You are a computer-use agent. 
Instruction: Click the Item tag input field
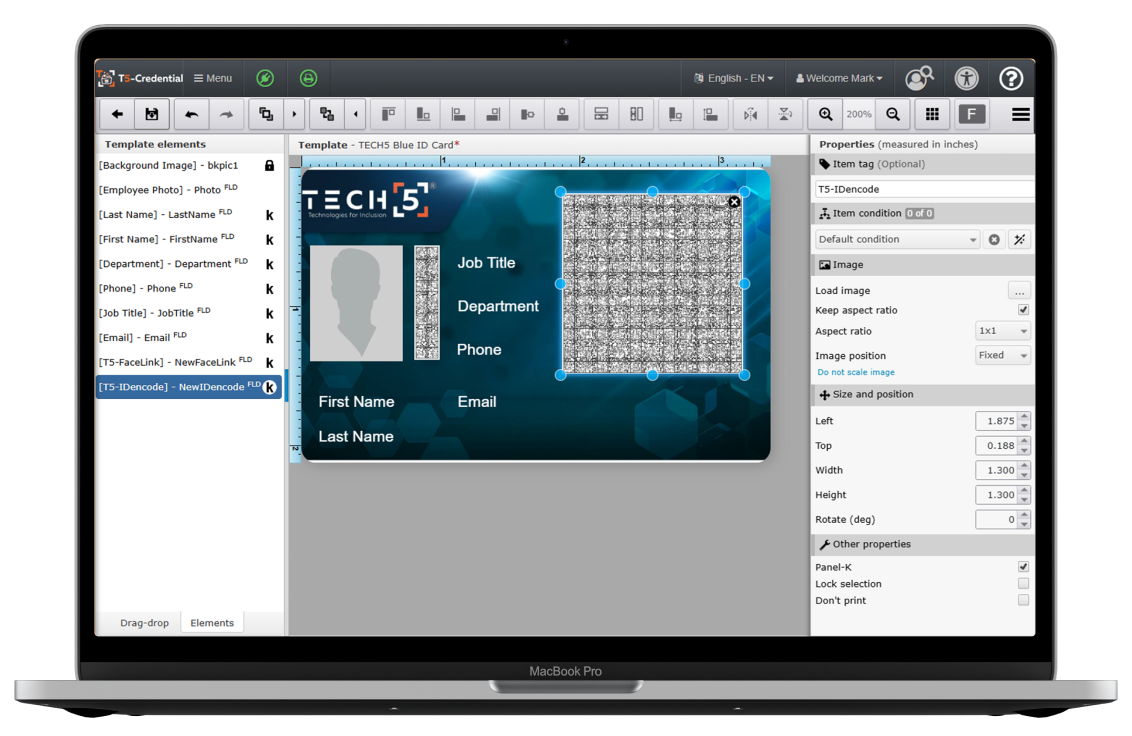[923, 189]
